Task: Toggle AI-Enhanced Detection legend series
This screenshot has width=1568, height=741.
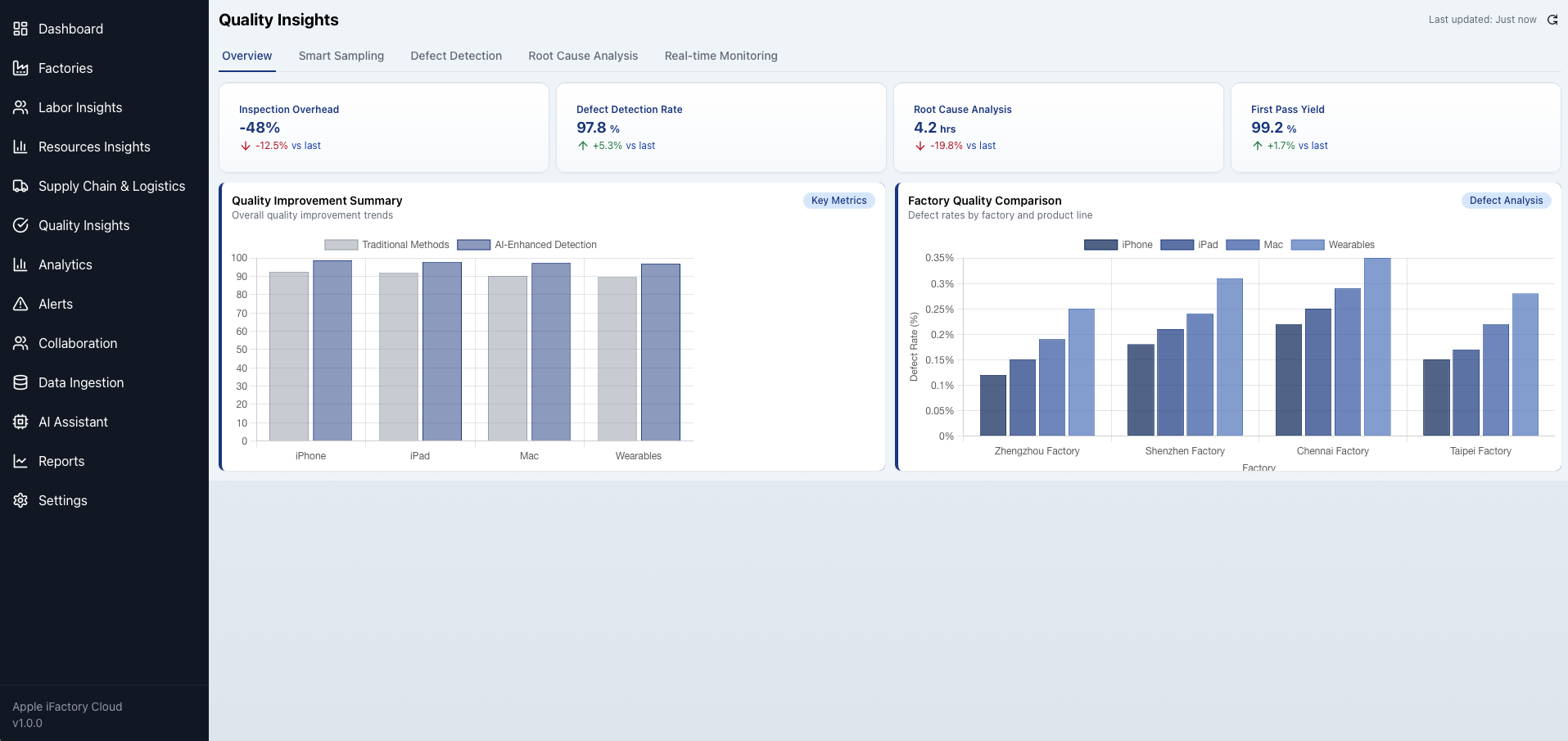Action: coord(526,245)
